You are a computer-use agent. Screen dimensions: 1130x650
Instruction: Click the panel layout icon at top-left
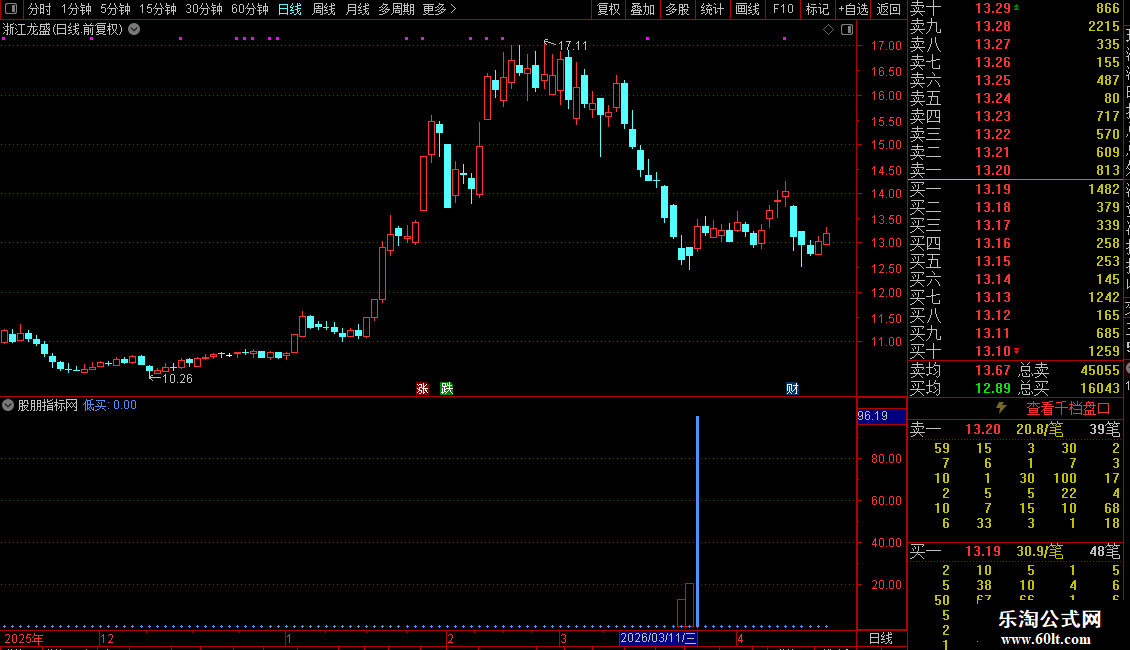coord(11,9)
